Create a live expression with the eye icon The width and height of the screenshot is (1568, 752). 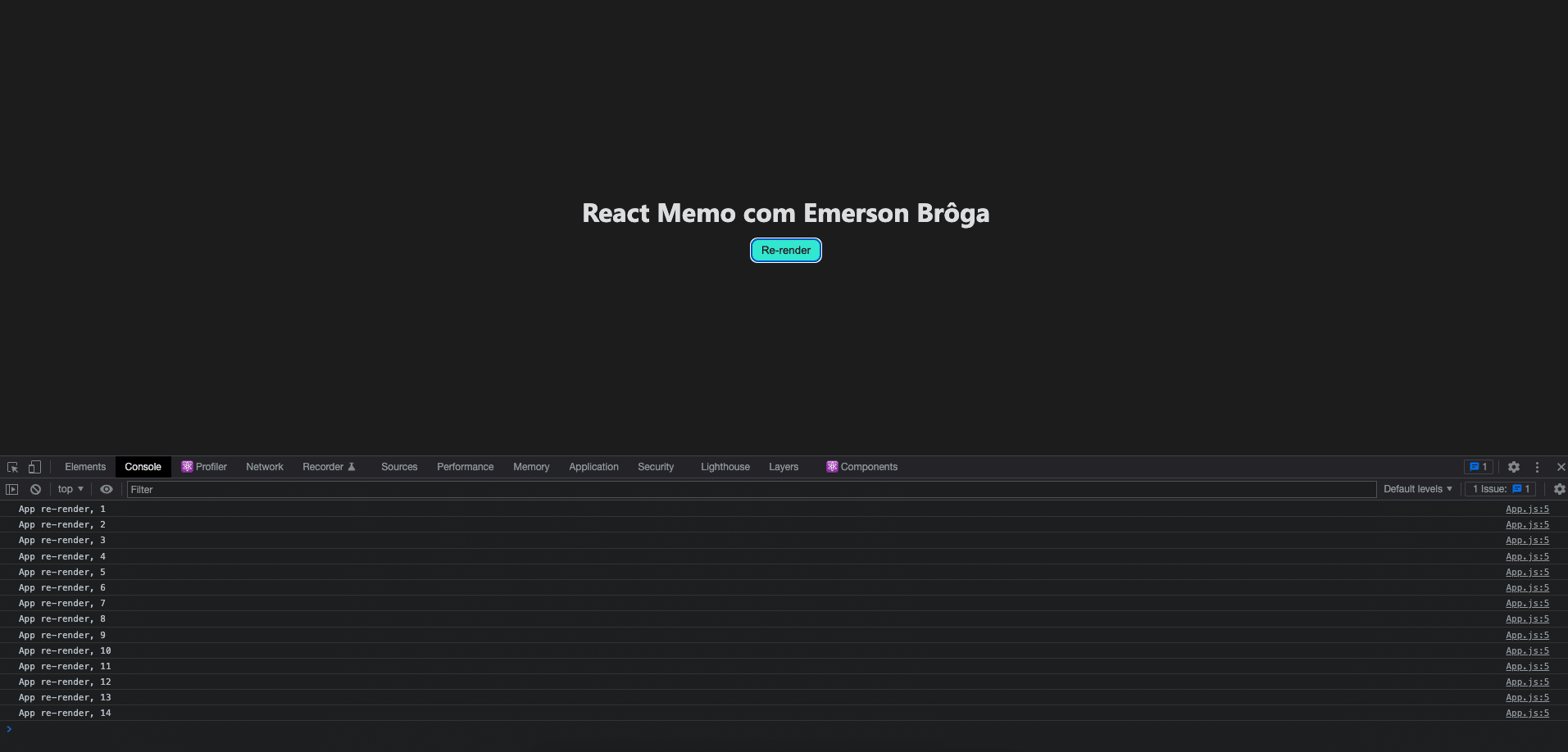(x=107, y=488)
